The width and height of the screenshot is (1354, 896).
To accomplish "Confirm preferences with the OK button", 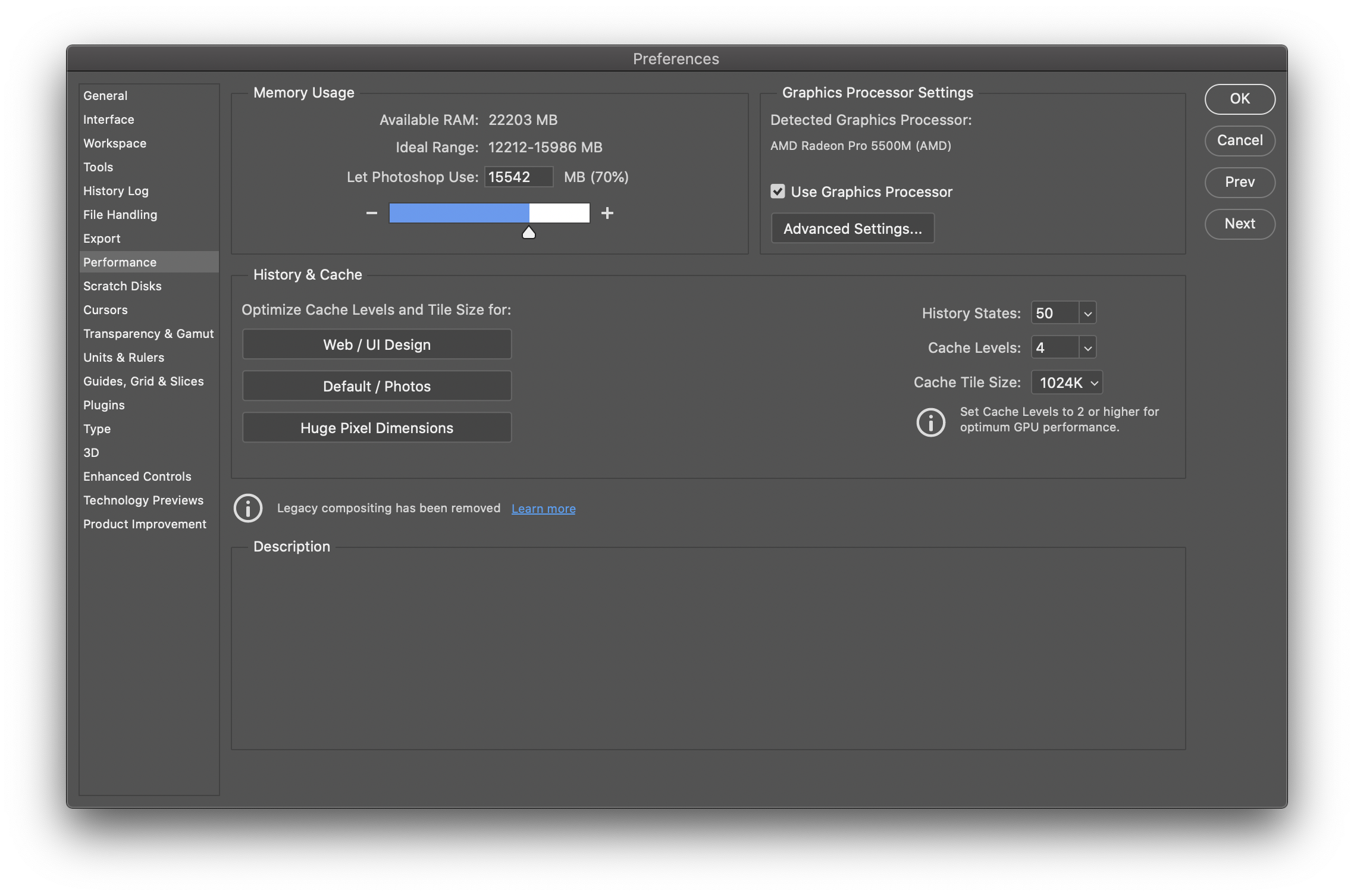I will tap(1240, 99).
